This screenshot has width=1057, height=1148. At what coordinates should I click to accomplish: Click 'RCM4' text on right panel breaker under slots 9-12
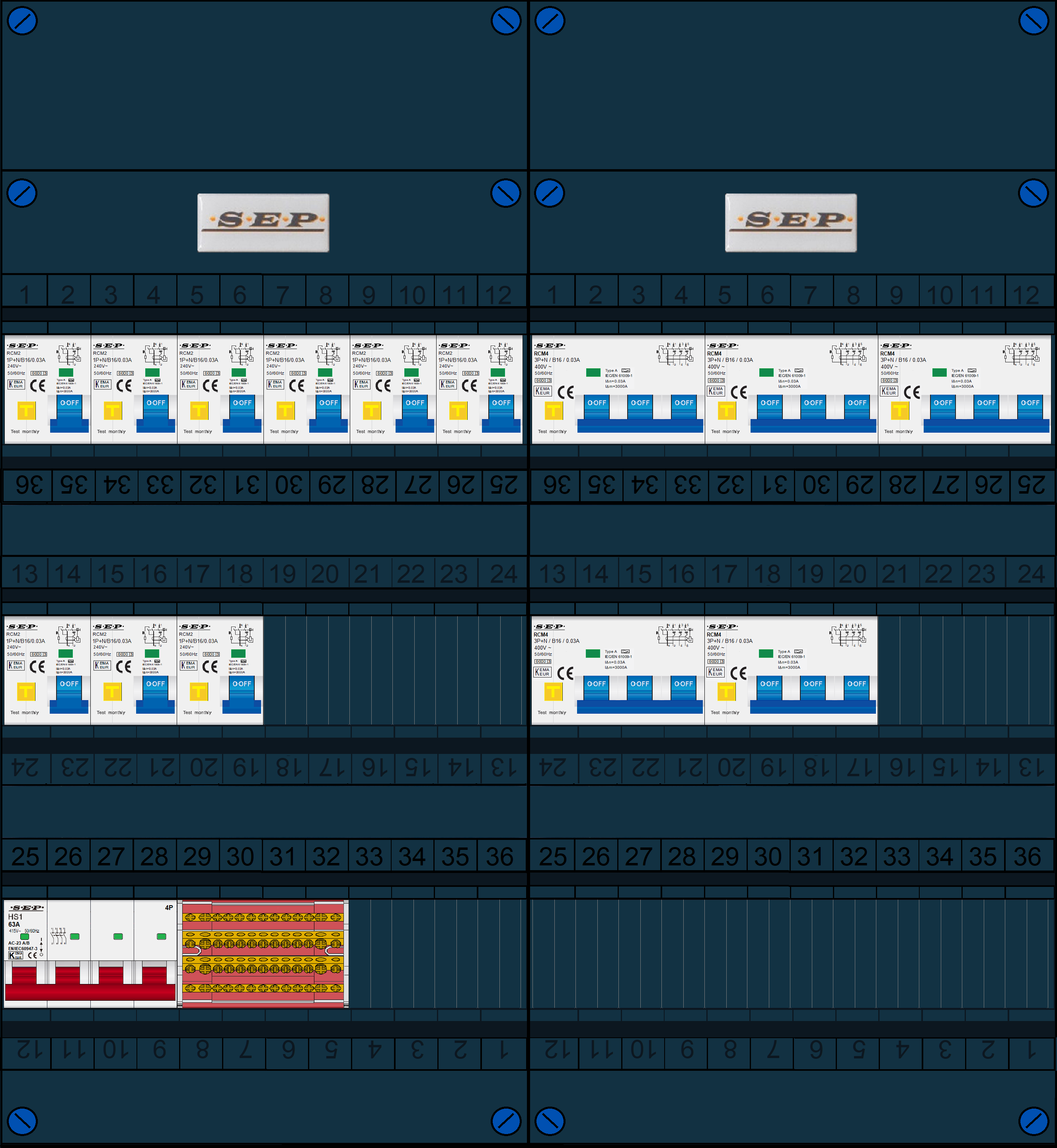(888, 353)
